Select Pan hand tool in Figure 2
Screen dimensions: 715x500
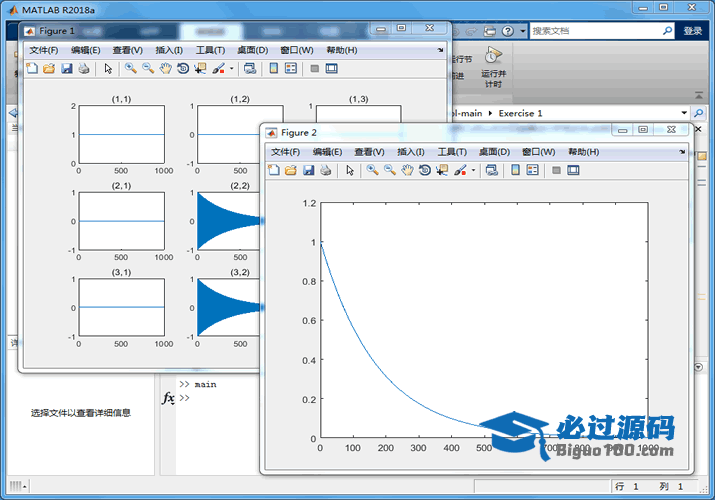(407, 170)
